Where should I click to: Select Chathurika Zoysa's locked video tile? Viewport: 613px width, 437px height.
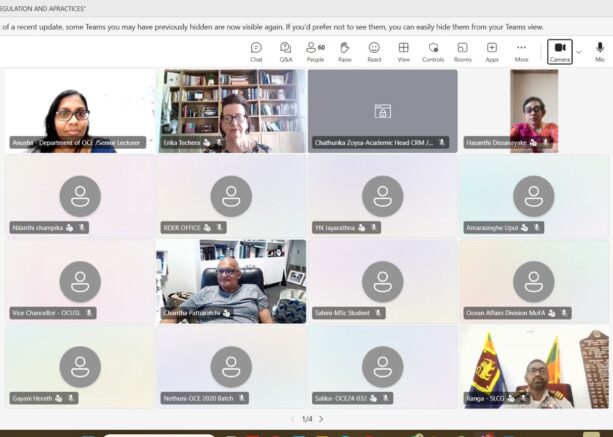pos(383,110)
